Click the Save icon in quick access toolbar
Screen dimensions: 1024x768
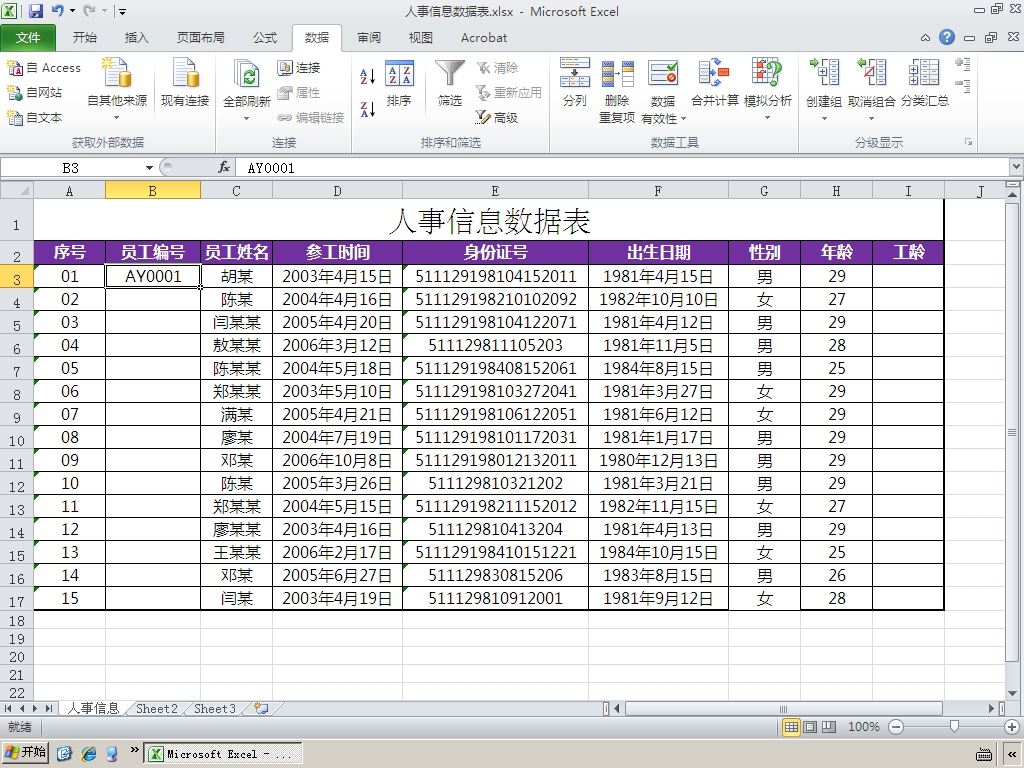36,10
